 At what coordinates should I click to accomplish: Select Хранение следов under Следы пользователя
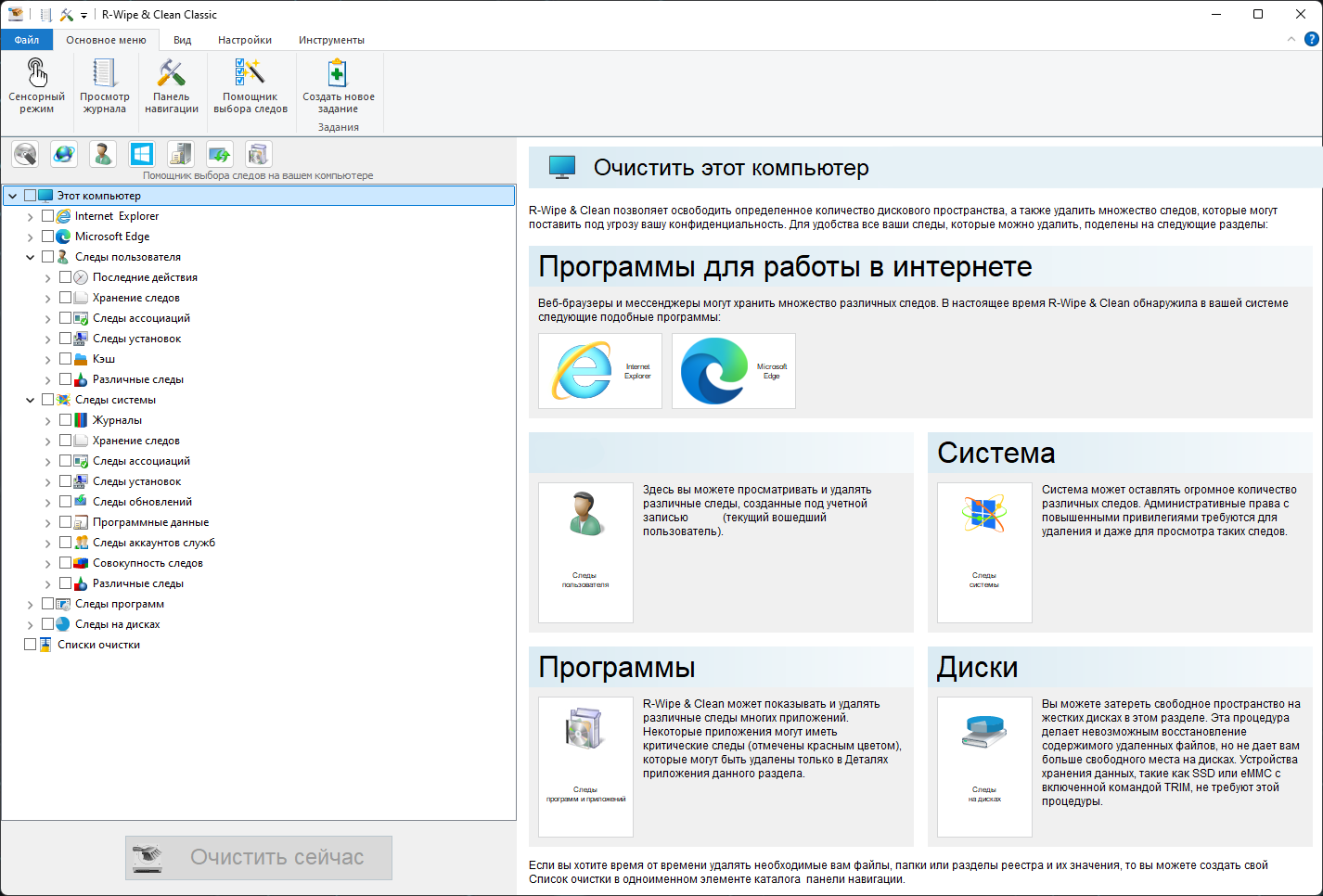point(135,298)
